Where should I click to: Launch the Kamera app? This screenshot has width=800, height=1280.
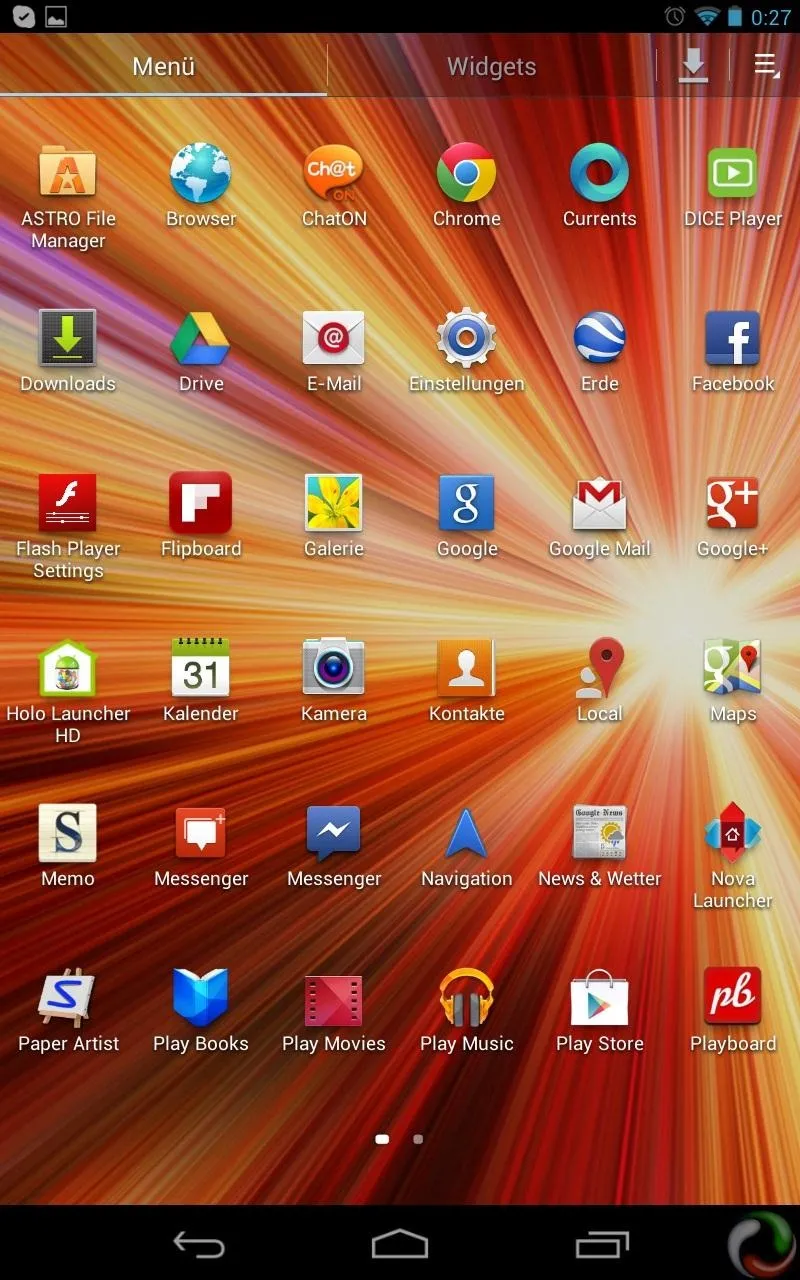tap(334, 680)
